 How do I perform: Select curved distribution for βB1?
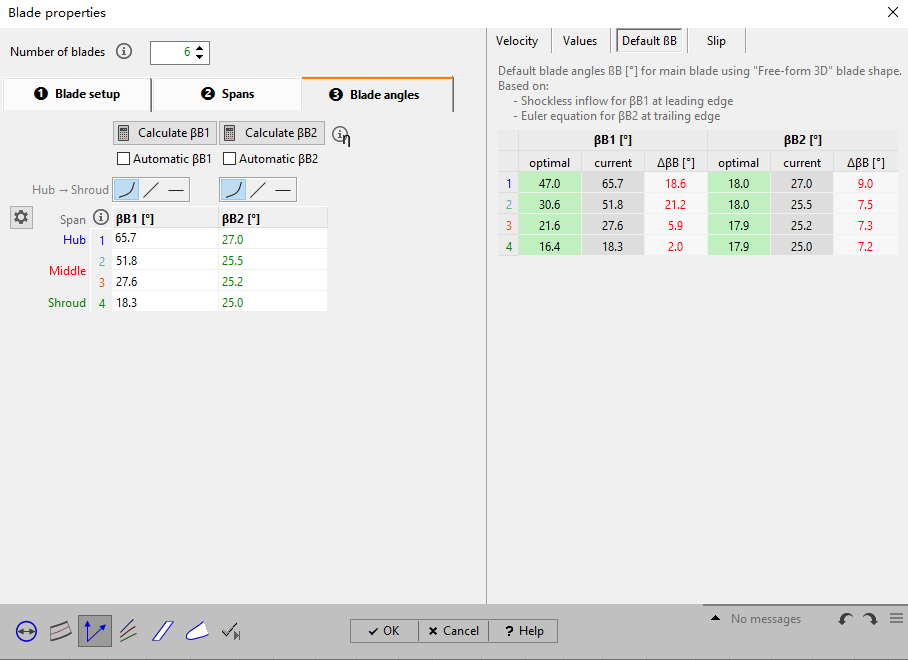click(126, 190)
